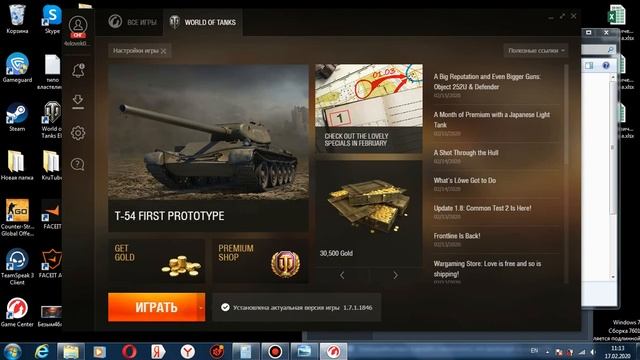Open the Новая папка folder icon
This screenshot has width=640, height=360.
coord(17,166)
